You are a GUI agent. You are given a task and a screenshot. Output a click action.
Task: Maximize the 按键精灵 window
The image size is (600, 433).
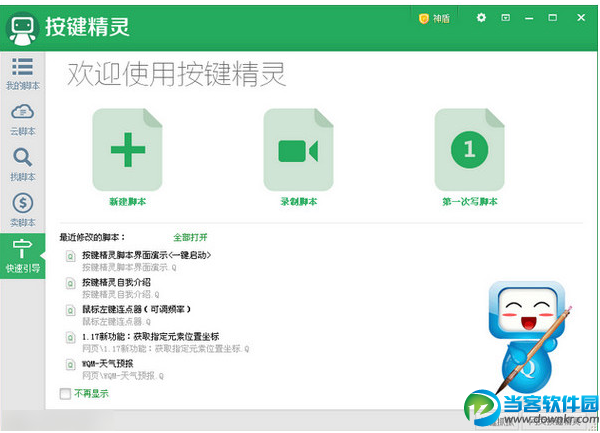tap(553, 18)
